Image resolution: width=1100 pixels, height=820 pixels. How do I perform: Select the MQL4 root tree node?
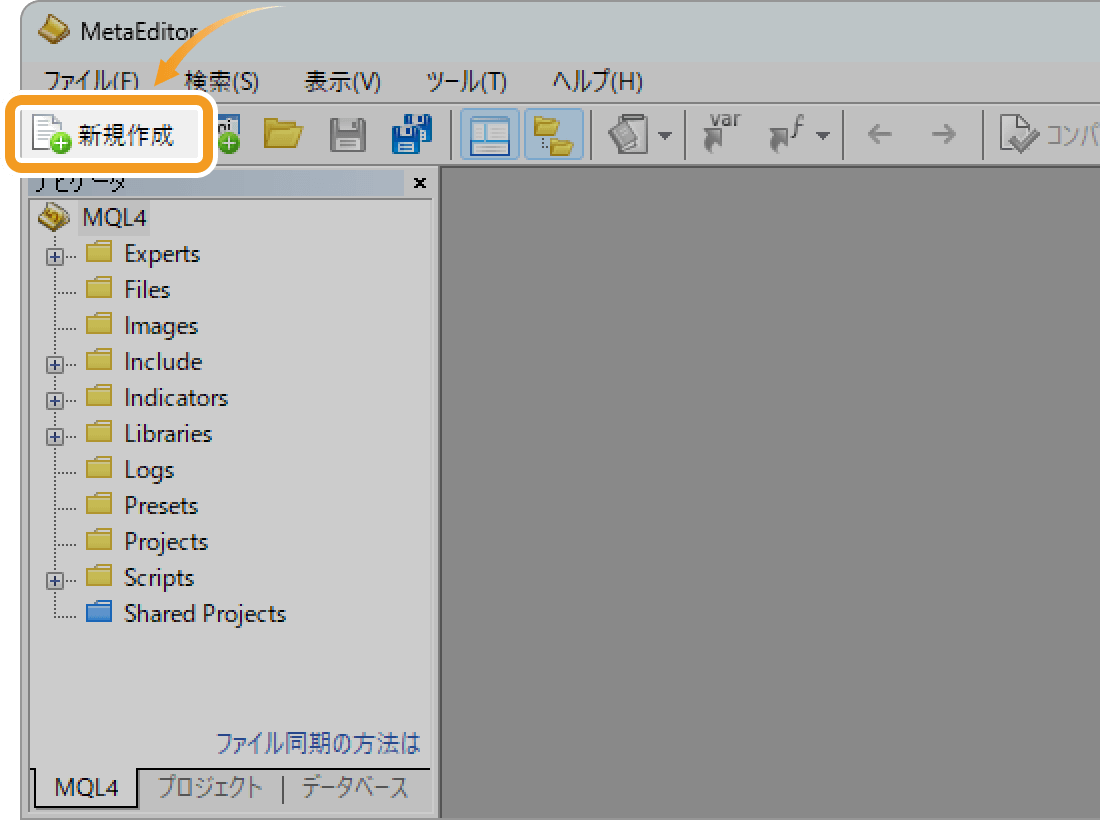(x=114, y=217)
